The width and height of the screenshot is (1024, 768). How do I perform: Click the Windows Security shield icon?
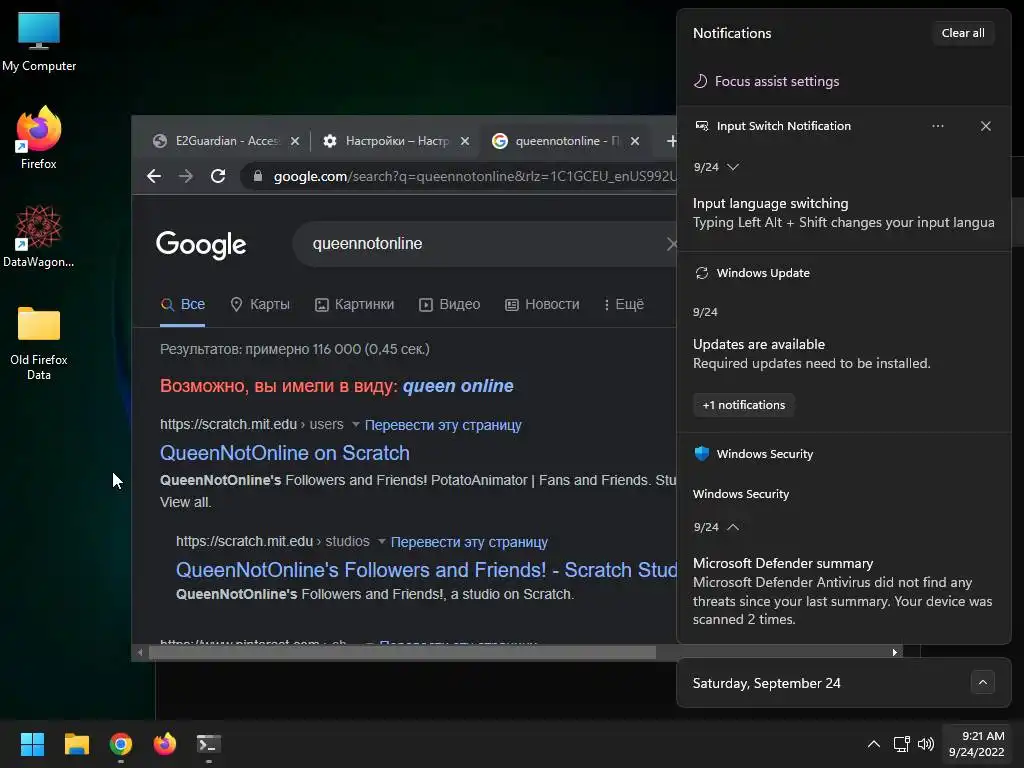tap(702, 454)
